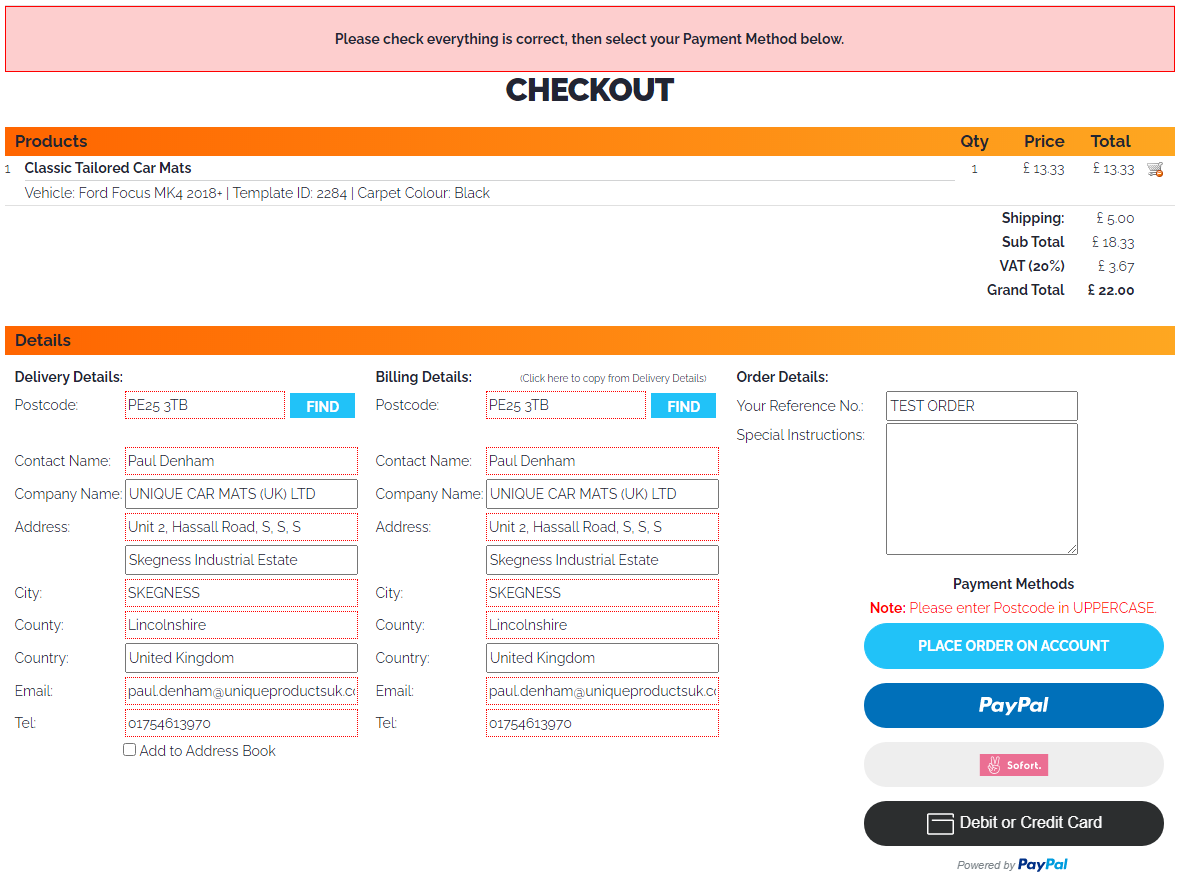Click FIND next to Delivery Postcode
This screenshot has width=1180, height=879.
(322, 406)
